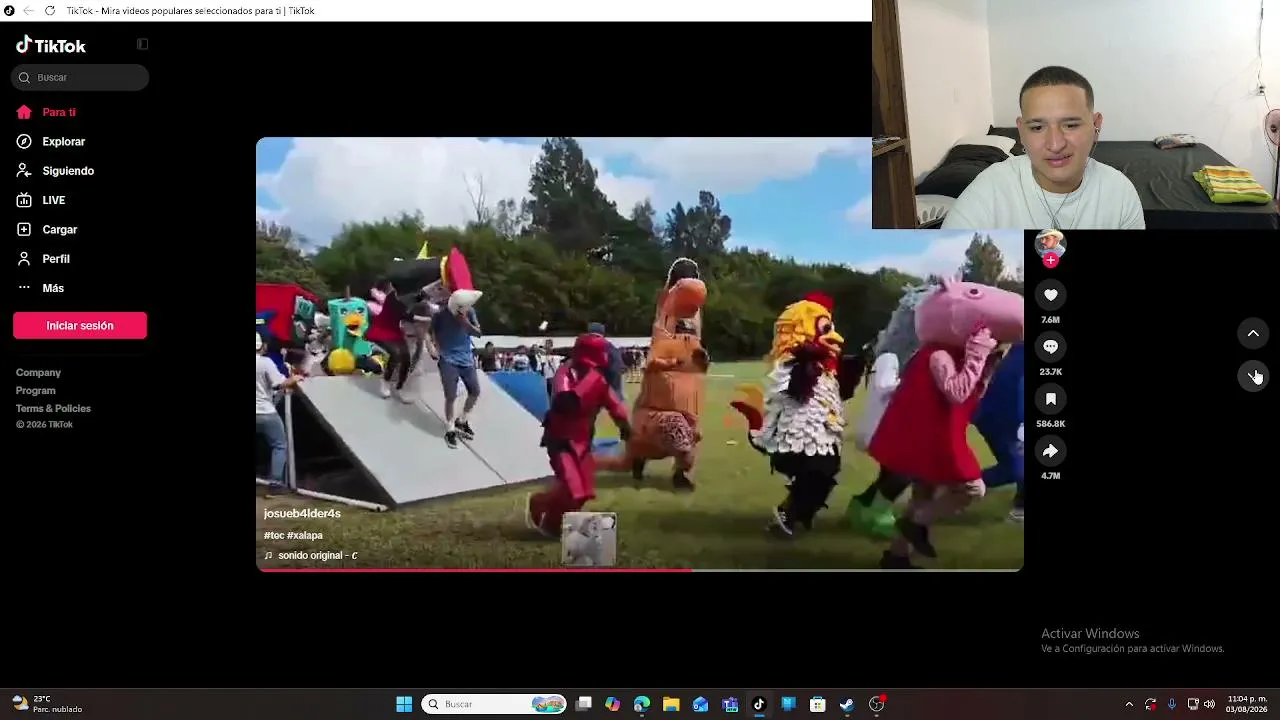1280x720 pixels.
Task: Click the taskbar Buscar search box
Action: point(494,704)
